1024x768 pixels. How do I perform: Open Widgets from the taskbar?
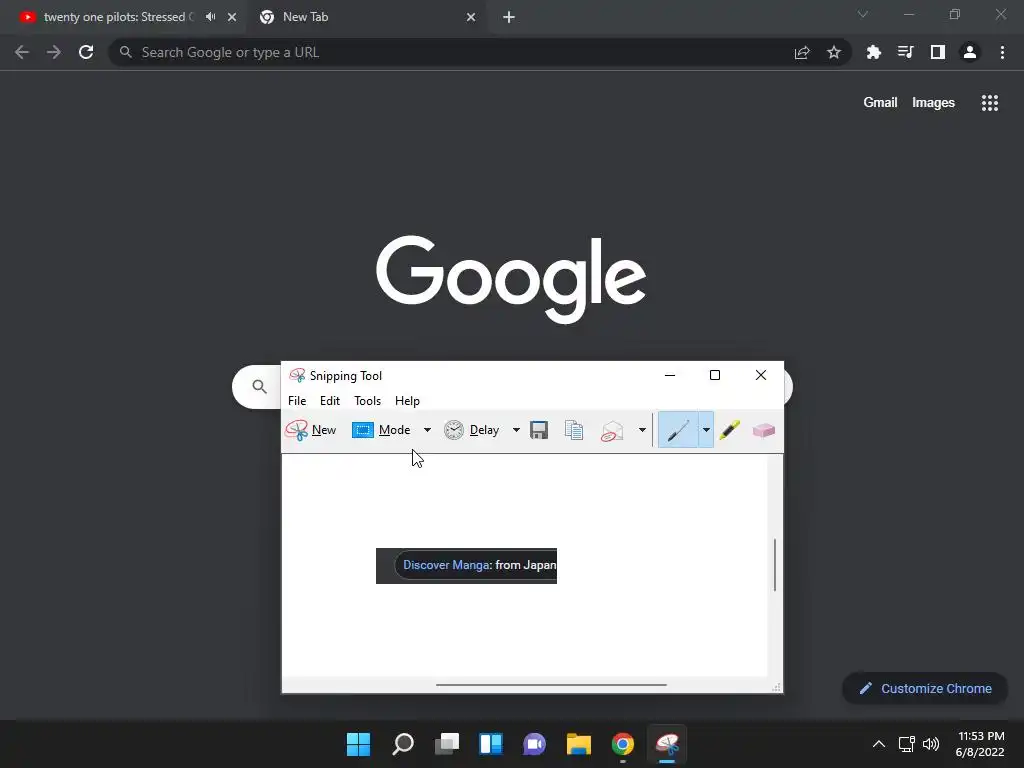490,744
